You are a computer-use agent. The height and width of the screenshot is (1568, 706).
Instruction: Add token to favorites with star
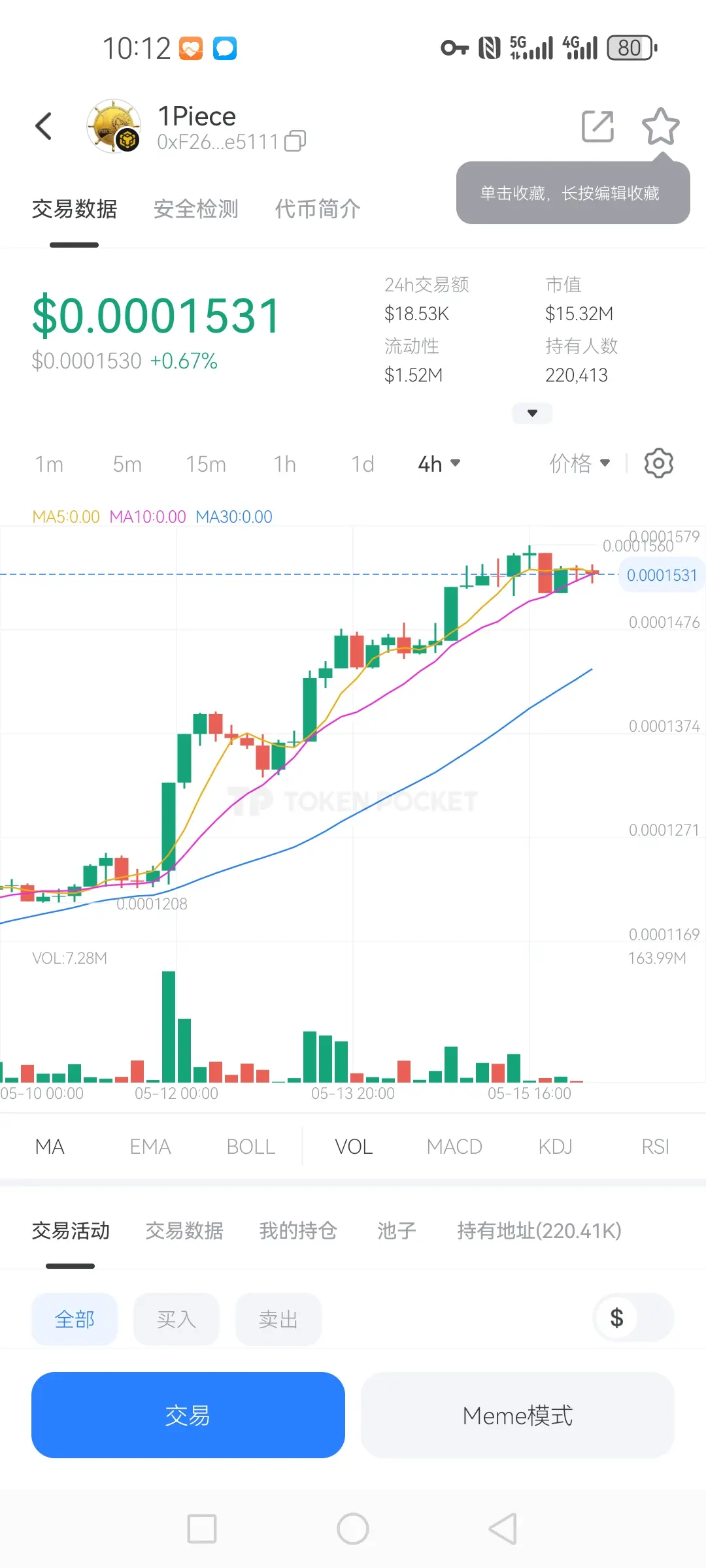(660, 126)
